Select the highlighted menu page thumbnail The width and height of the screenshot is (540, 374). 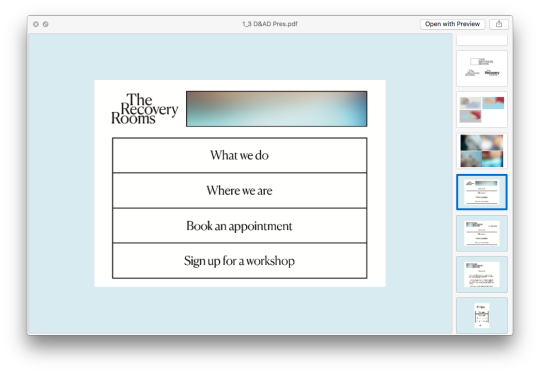point(482,192)
